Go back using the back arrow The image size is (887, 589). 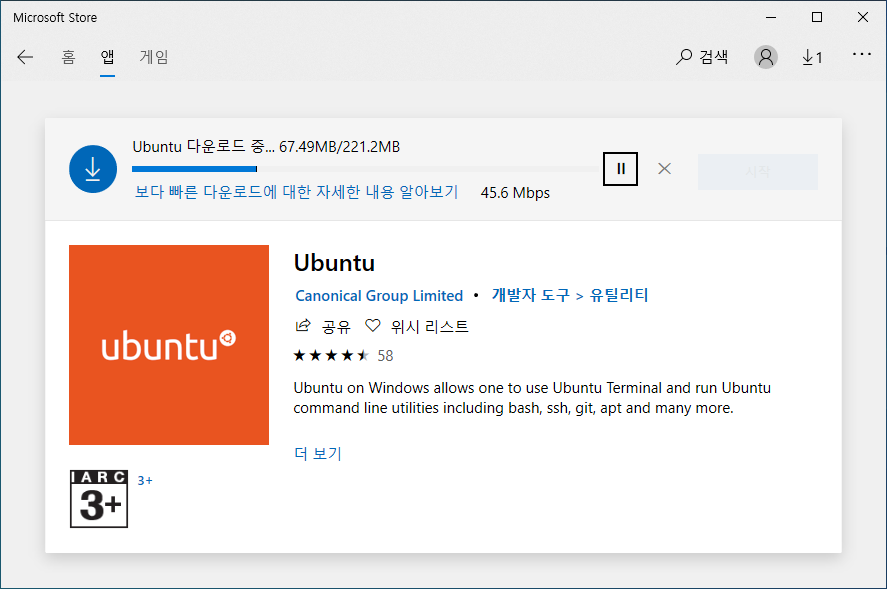(x=25, y=57)
